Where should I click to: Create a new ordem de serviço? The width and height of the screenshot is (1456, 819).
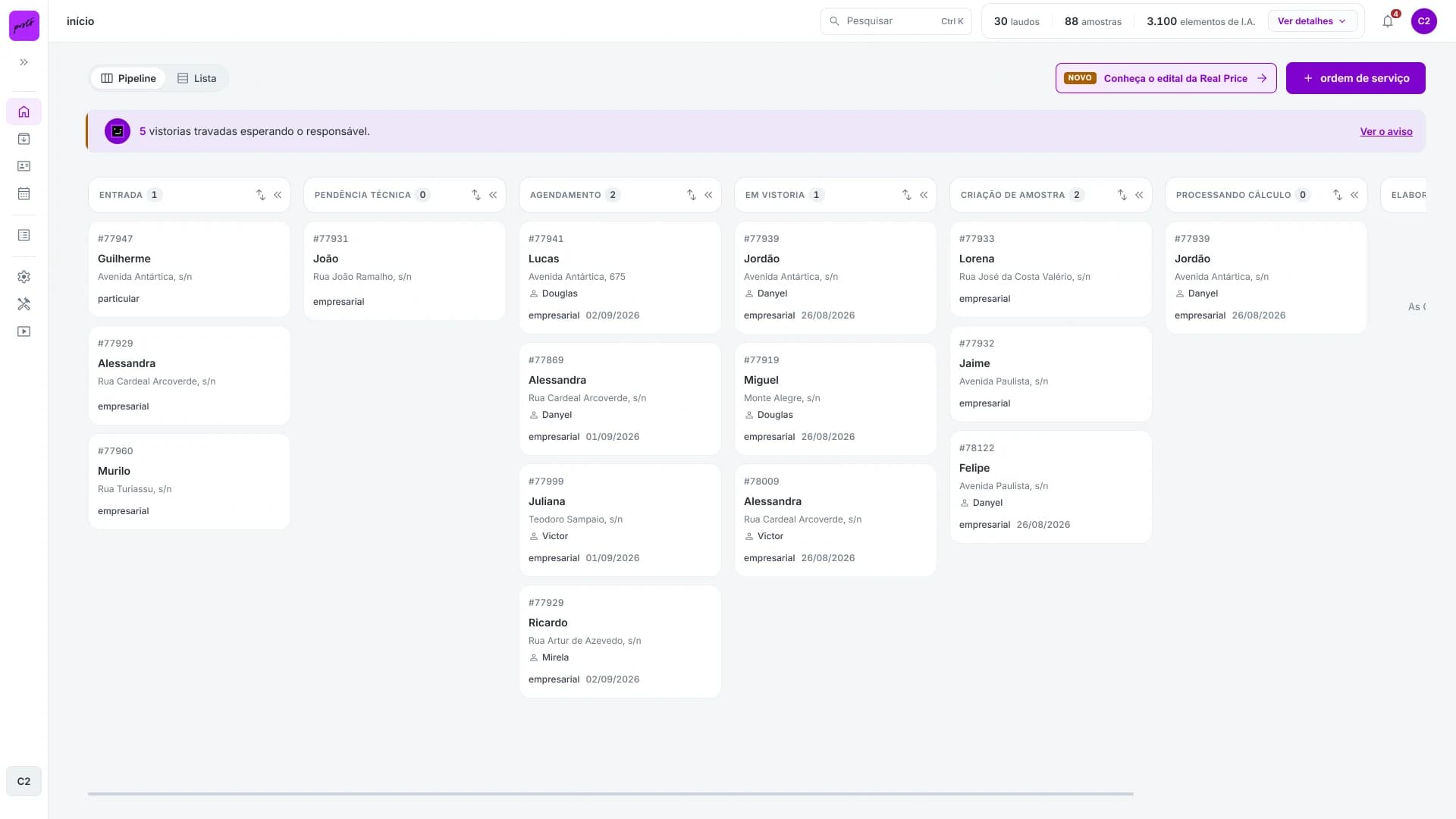tap(1355, 78)
